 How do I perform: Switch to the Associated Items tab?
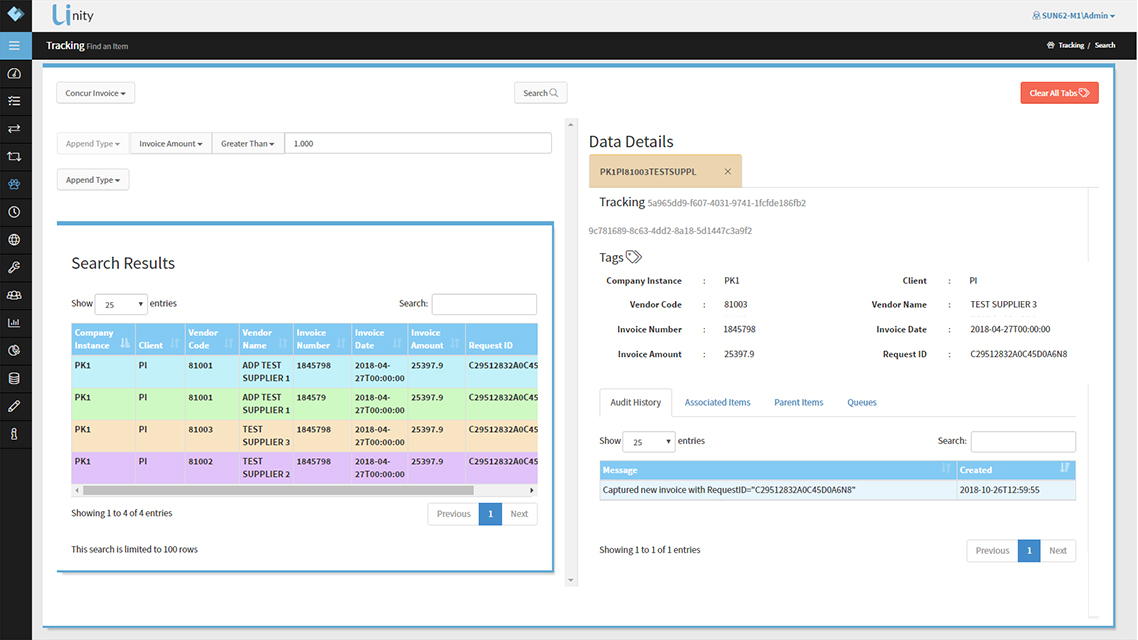[x=717, y=403]
